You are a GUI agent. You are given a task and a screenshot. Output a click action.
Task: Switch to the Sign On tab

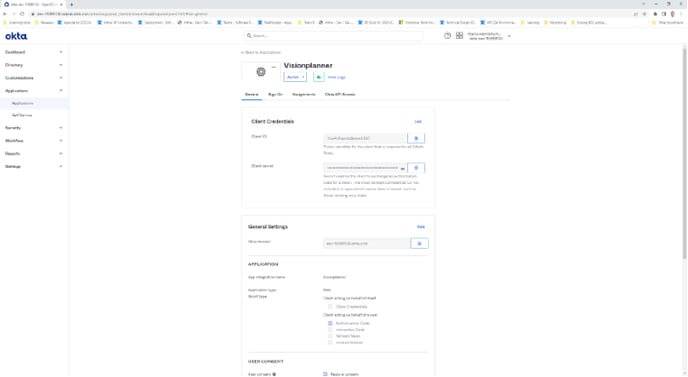click(276, 94)
